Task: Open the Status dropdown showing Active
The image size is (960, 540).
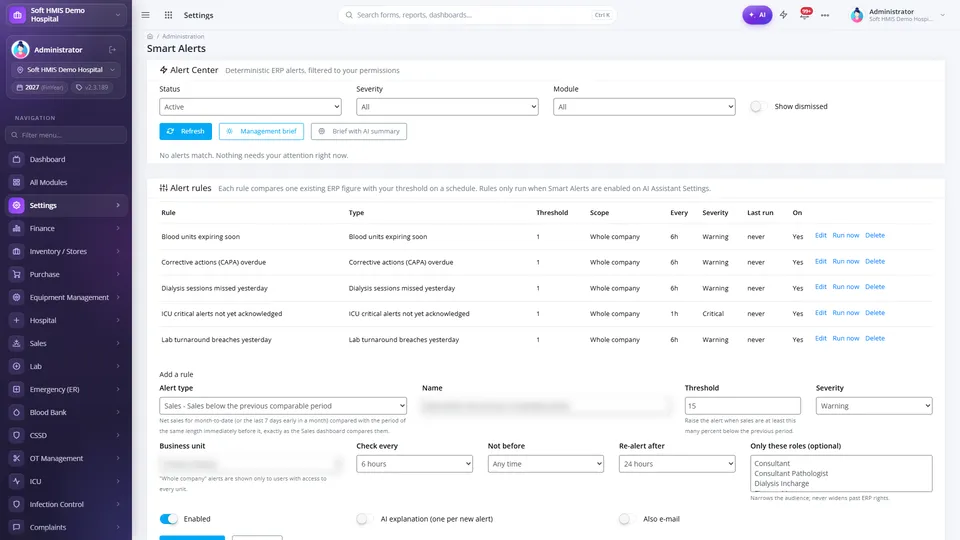Action: (x=250, y=107)
